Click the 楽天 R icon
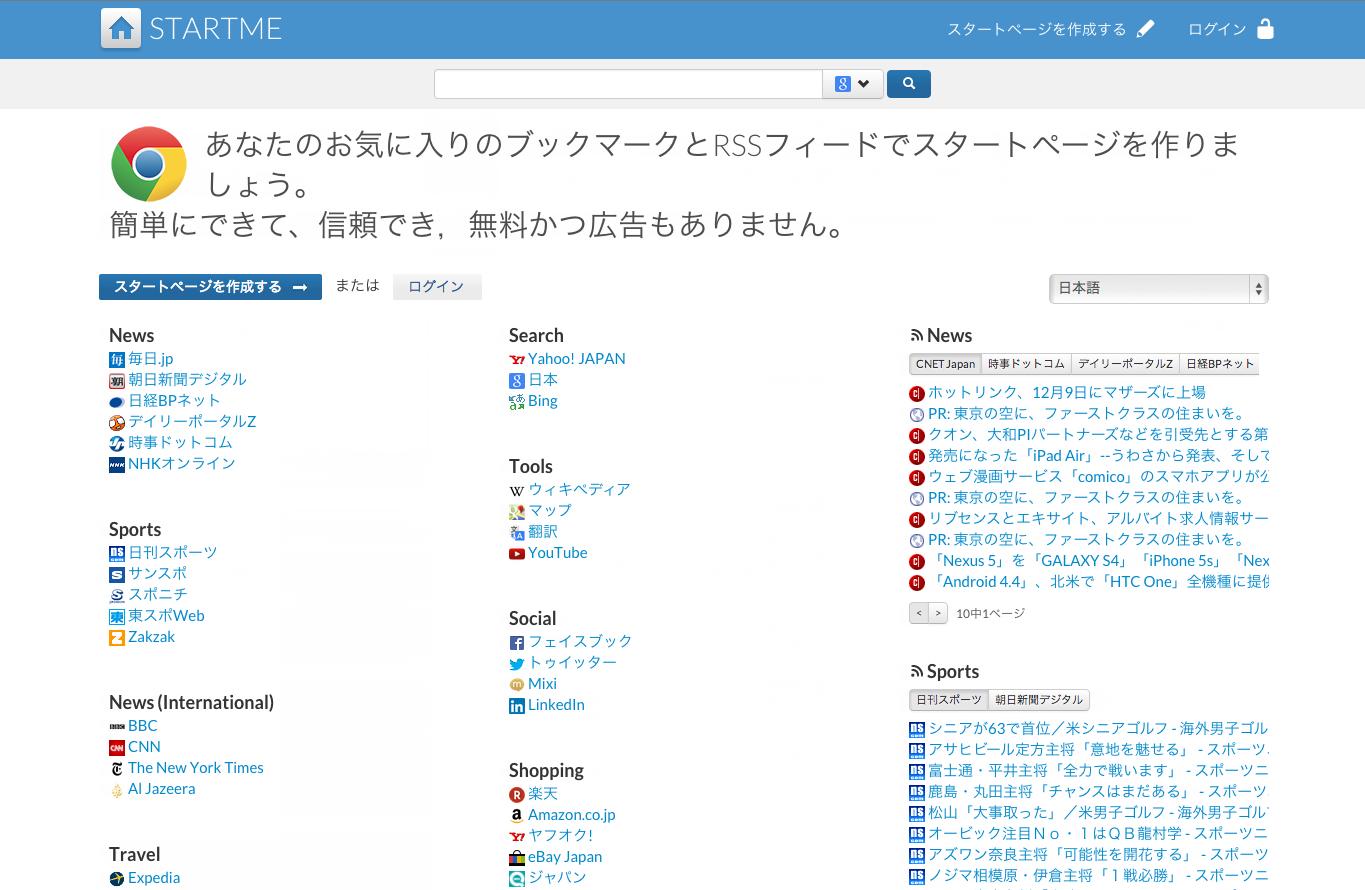 pyautogui.click(x=517, y=794)
